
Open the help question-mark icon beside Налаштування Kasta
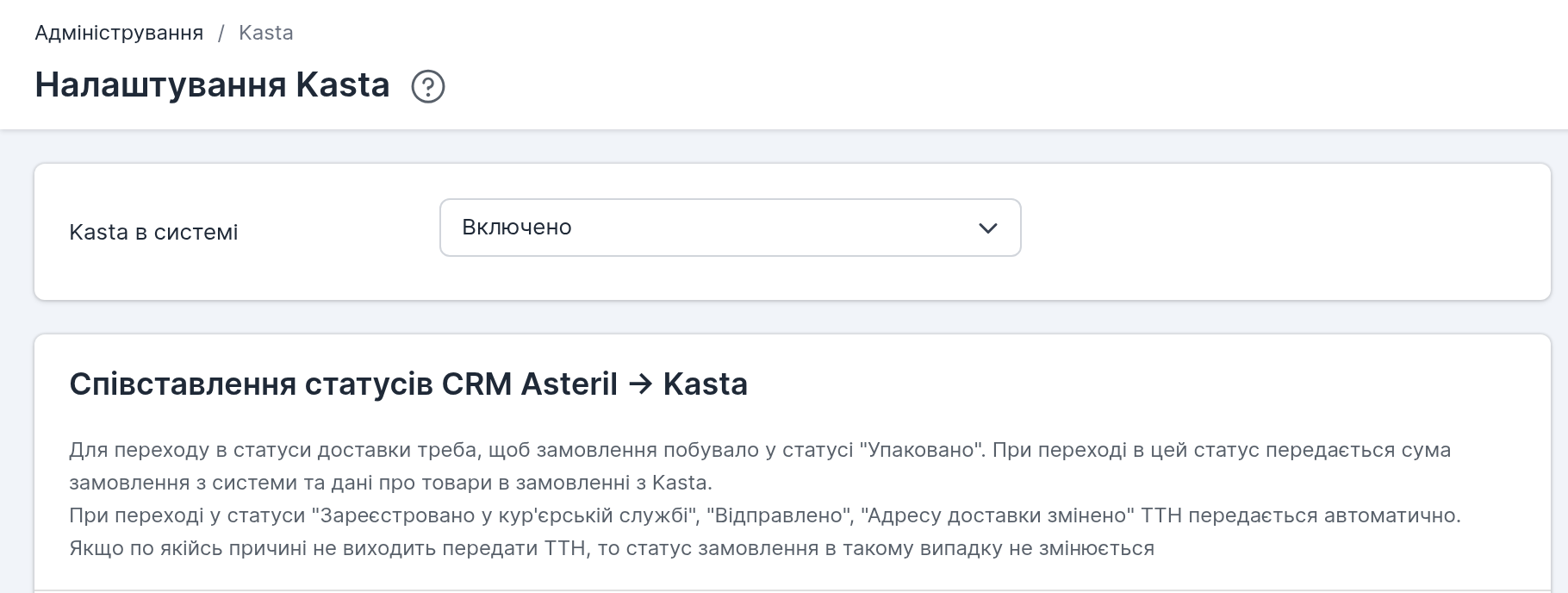[428, 86]
